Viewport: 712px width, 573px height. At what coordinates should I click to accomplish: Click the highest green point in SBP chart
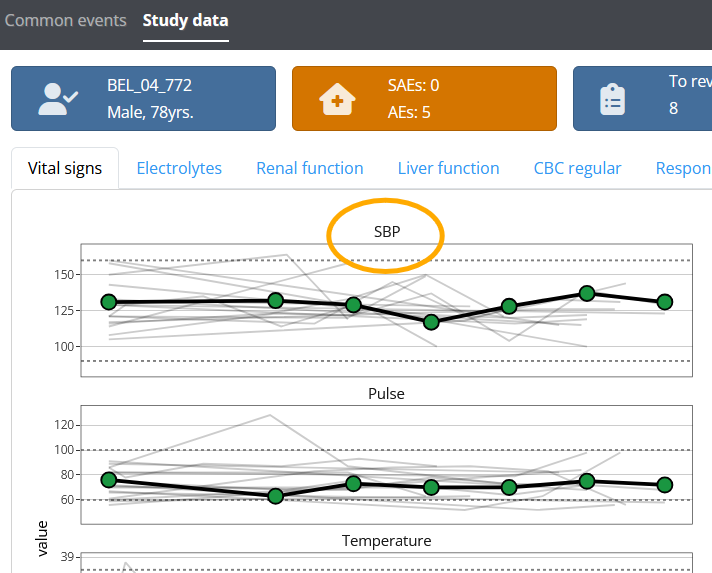coord(587,293)
